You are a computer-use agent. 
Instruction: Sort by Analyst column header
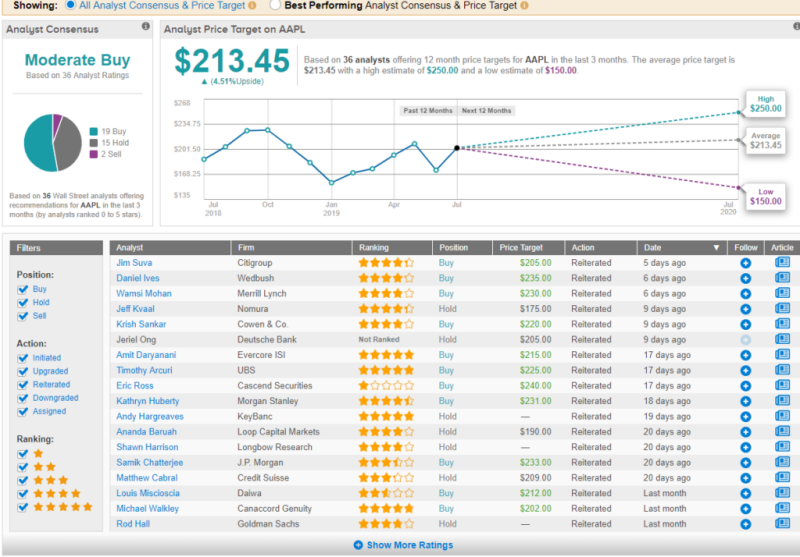(170, 247)
